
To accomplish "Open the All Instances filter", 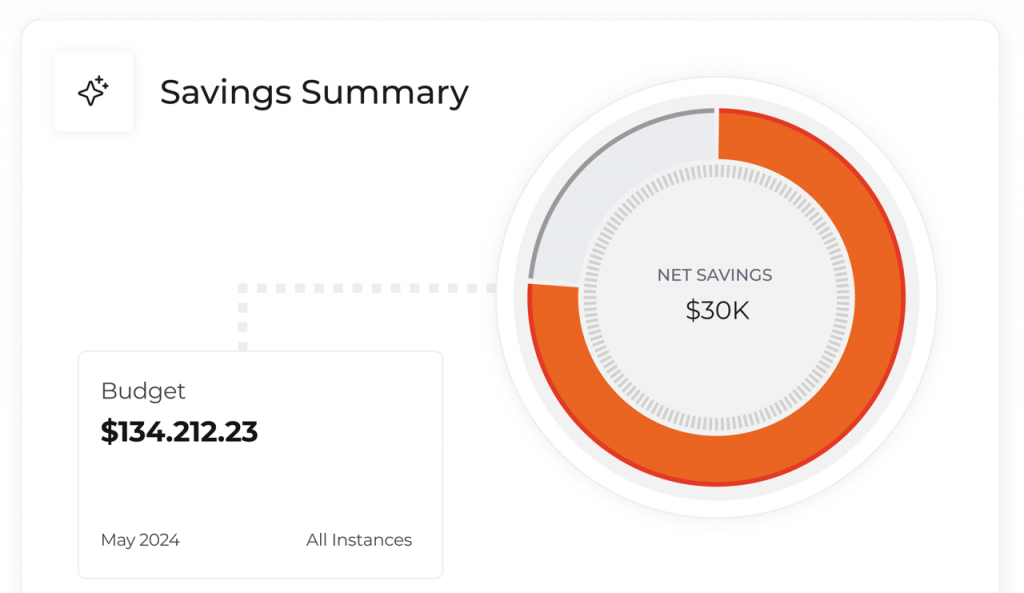I will tap(359, 540).
